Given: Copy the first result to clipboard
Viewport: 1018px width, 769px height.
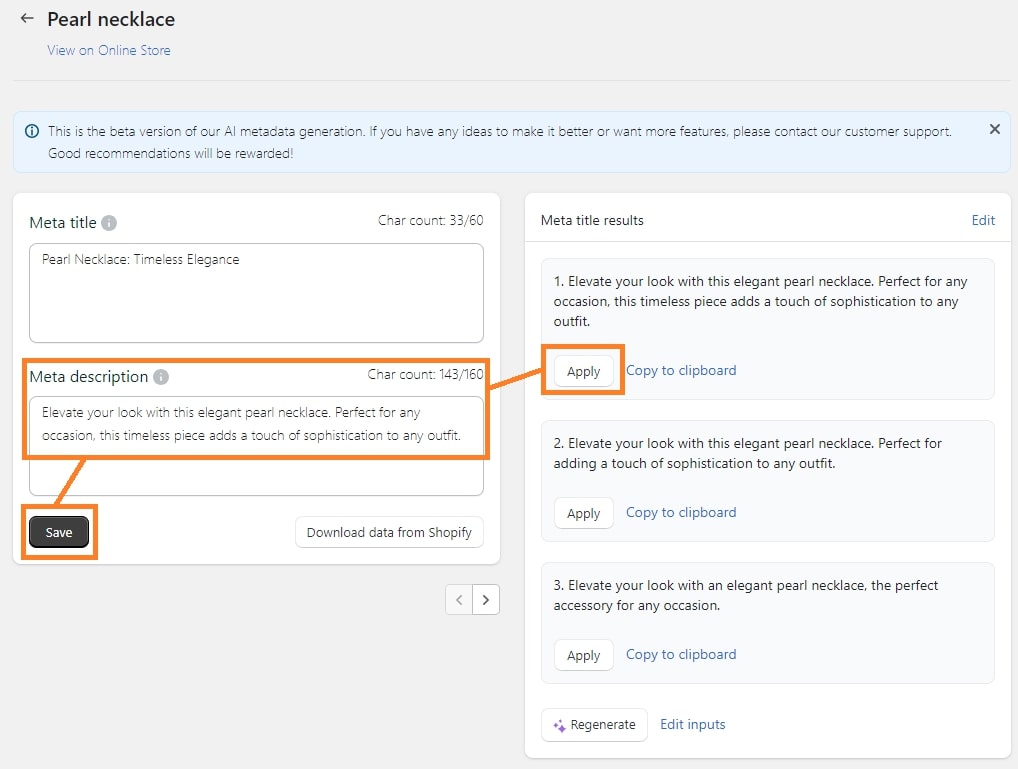Looking at the screenshot, I should click(680, 370).
